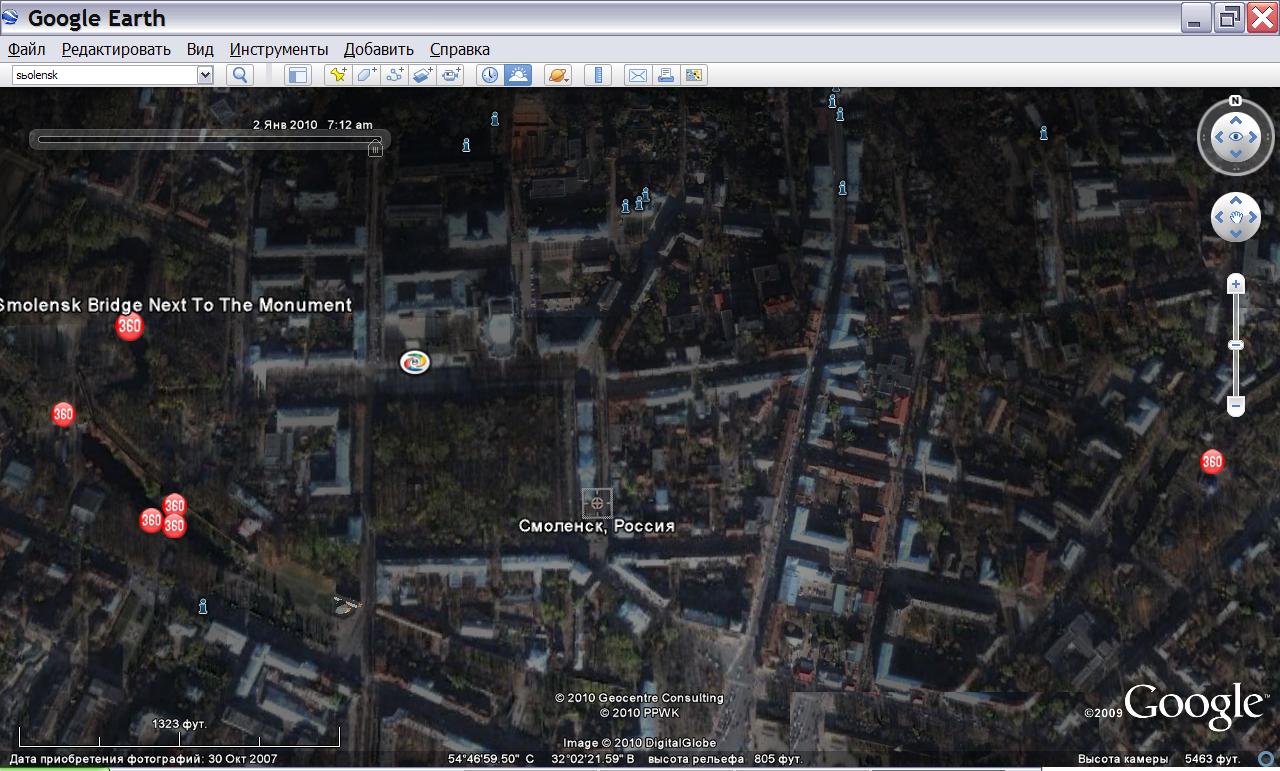Choose the Add Image Overlay tool
The image size is (1280, 771).
pyautogui.click(x=423, y=74)
